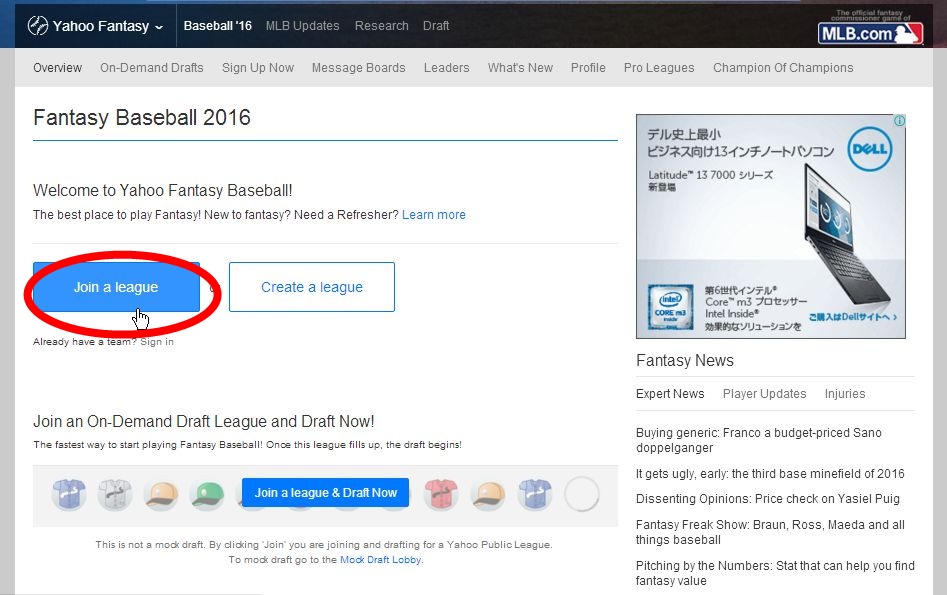Click the MLB.com logo
This screenshot has height=595, width=947.
(870, 33)
